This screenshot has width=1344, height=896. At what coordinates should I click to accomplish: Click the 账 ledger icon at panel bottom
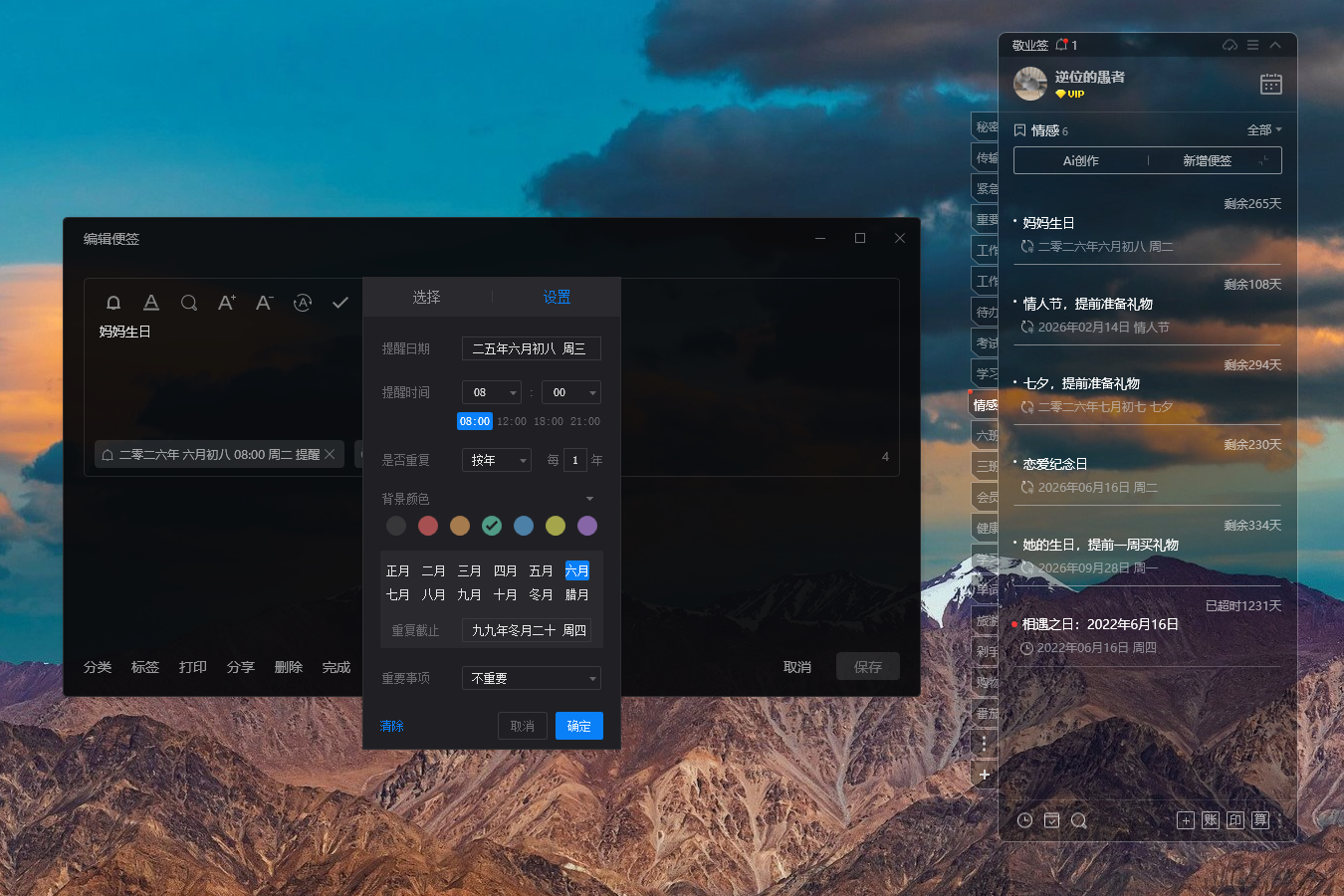coord(1211,820)
